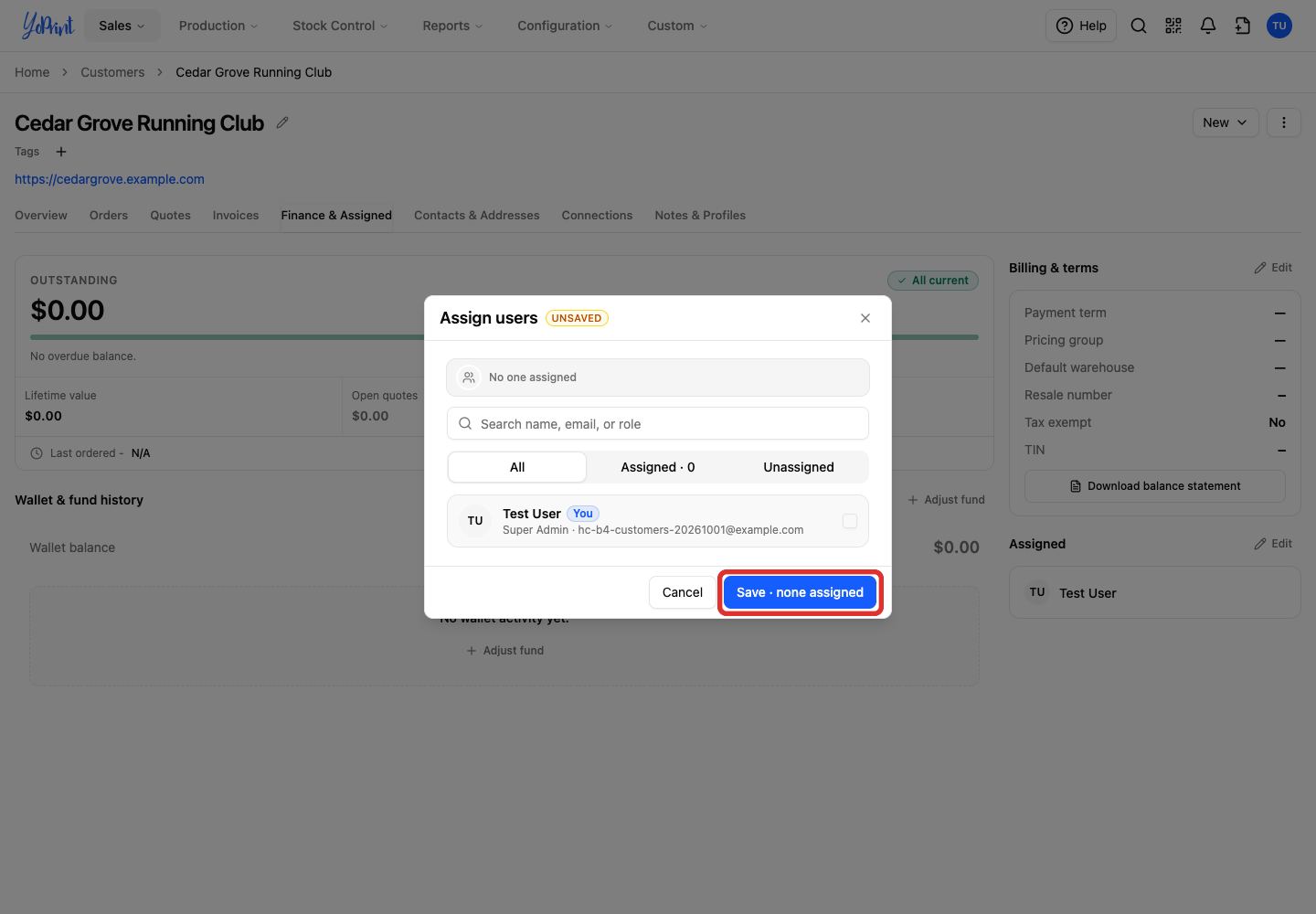Expand the Sales menu
The image size is (1316, 914).
(122, 26)
